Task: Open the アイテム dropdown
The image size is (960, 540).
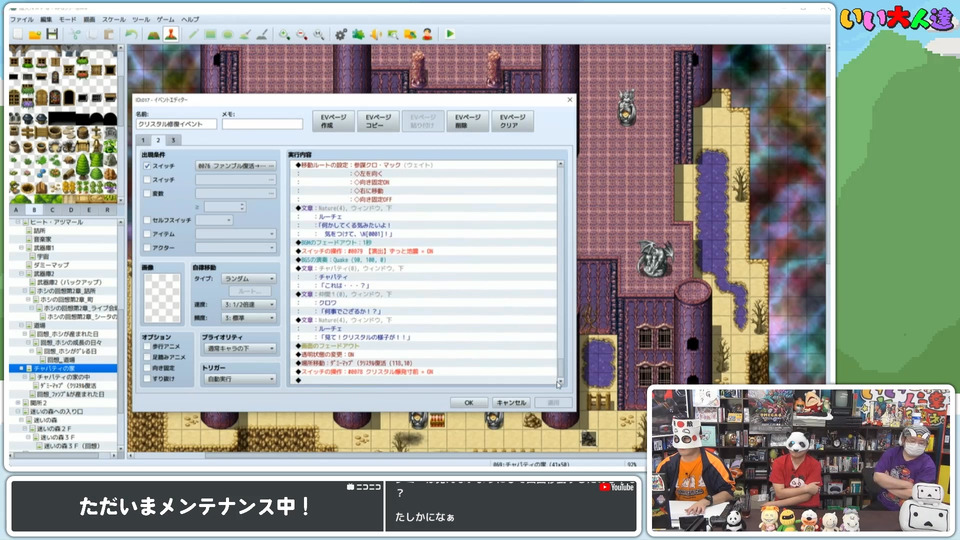Action: coord(236,234)
